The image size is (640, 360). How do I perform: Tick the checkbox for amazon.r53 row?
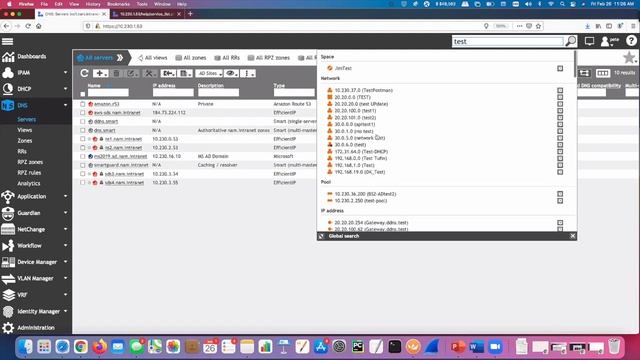83,104
